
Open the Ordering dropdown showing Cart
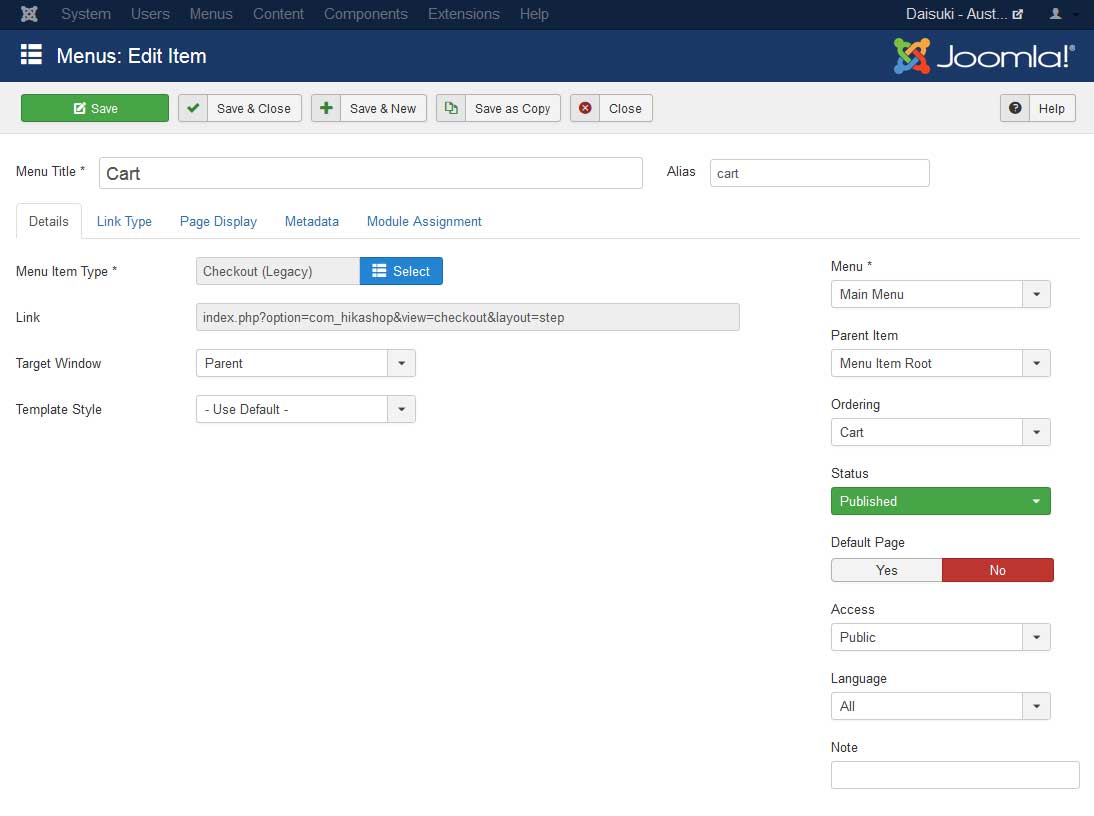pyautogui.click(x=941, y=432)
